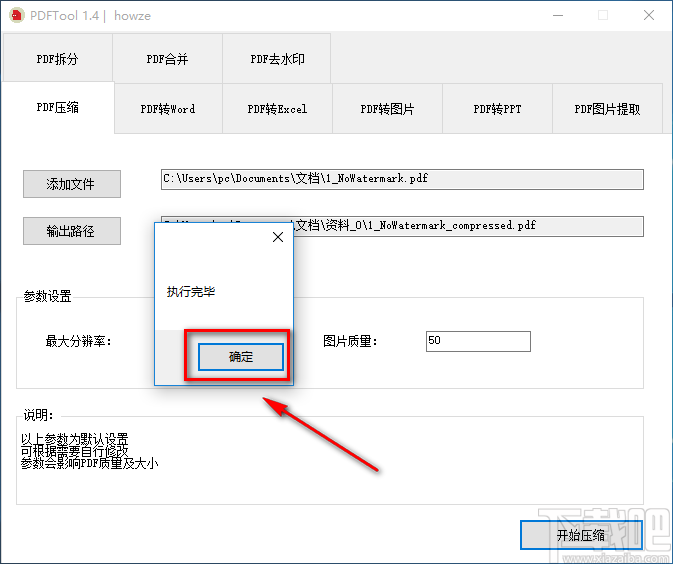Image resolution: width=673 pixels, height=564 pixels.
Task: Click the 开始压缩 button
Action: [x=581, y=535]
